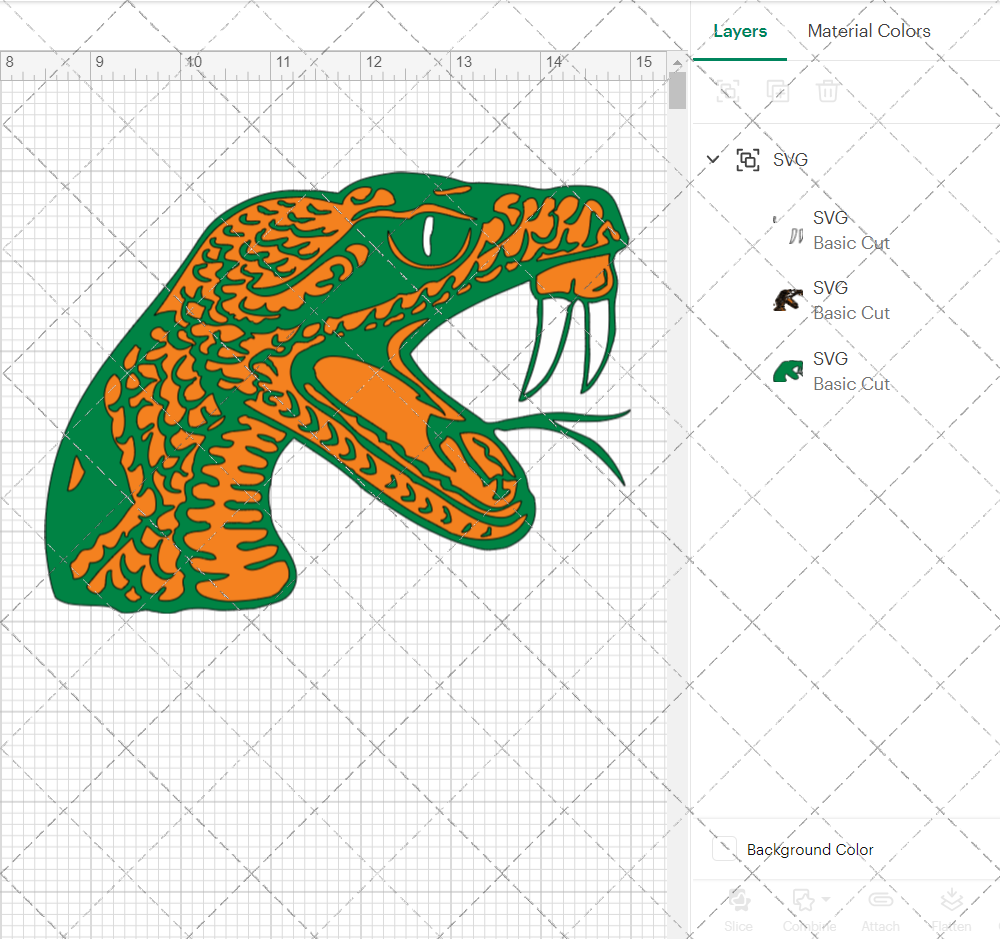Select the green snake SVG layer thumbnail
The image size is (1000, 939).
788,371
